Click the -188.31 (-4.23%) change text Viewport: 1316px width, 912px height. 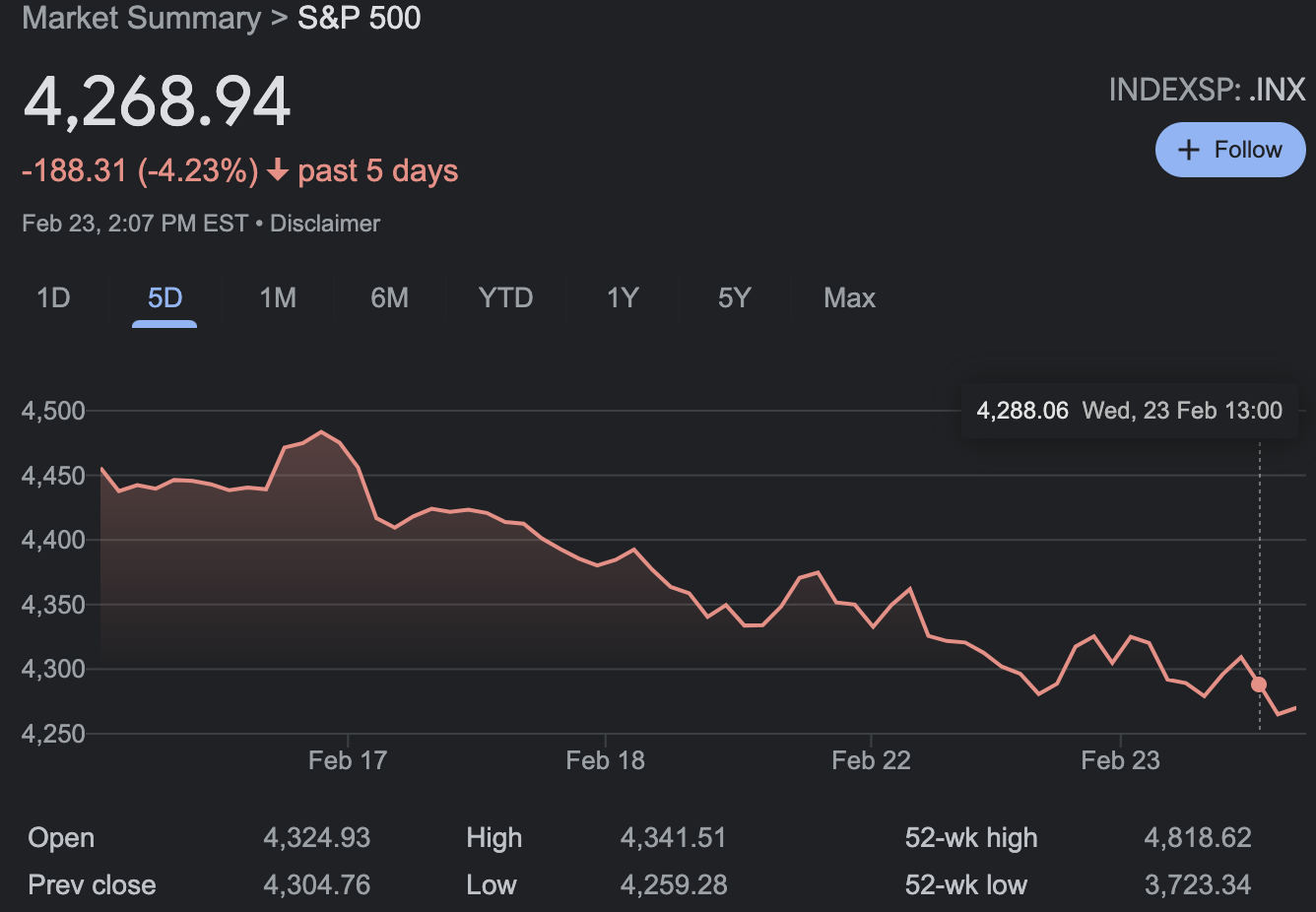(140, 170)
